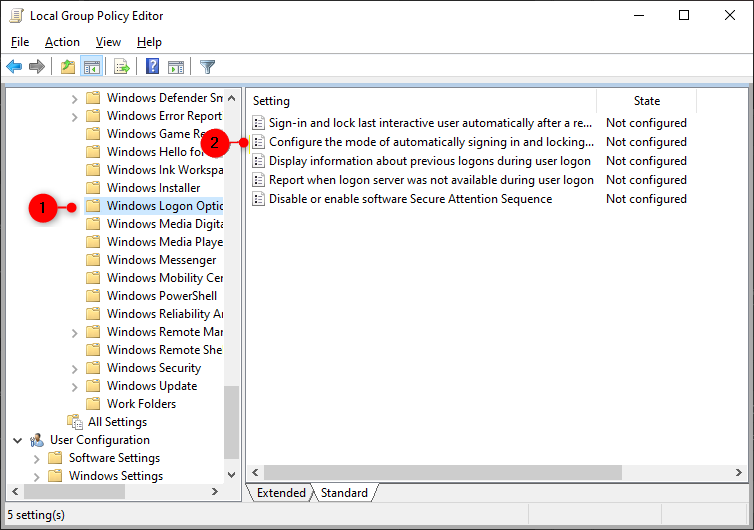Switch to the Standard tab

(x=344, y=493)
